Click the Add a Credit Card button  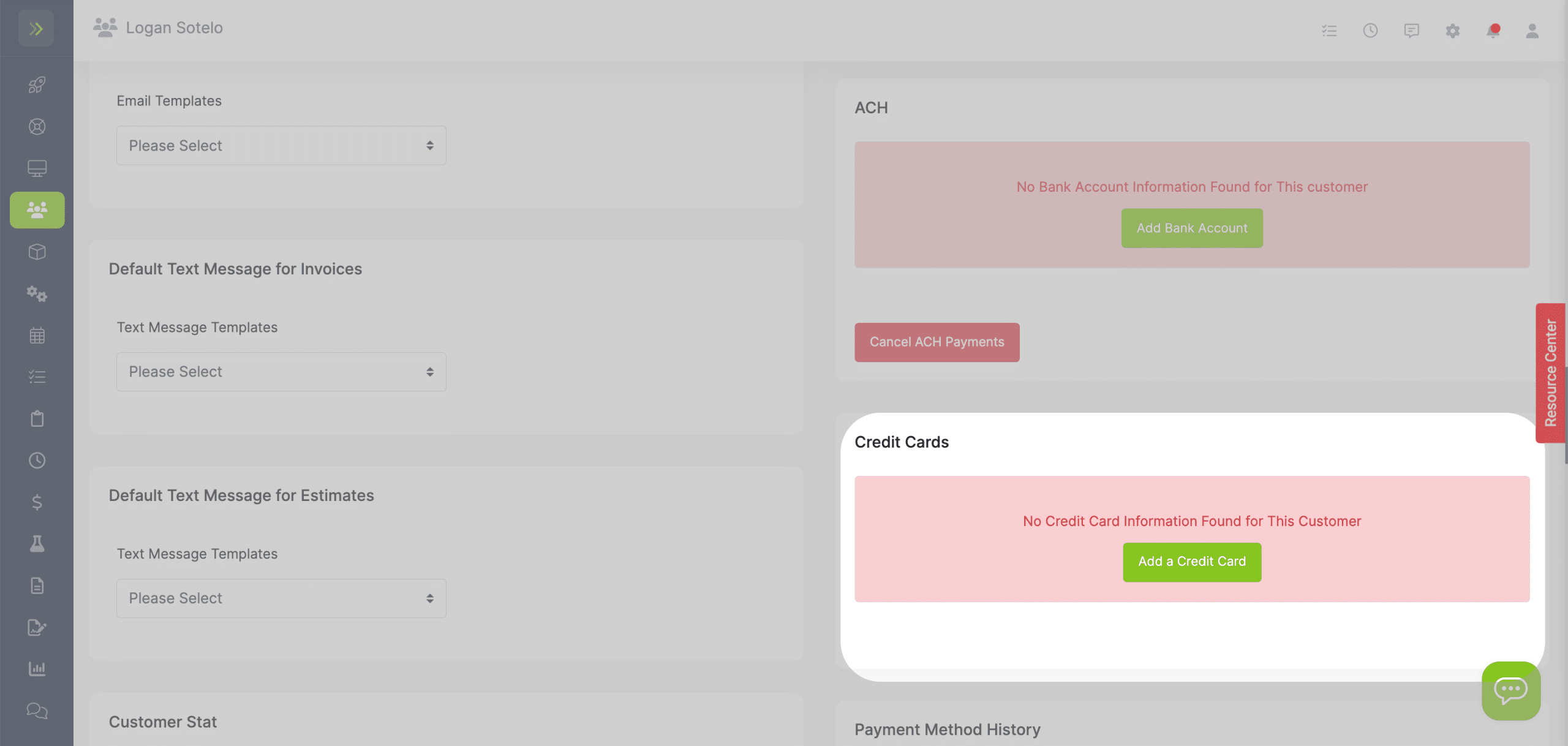point(1192,562)
